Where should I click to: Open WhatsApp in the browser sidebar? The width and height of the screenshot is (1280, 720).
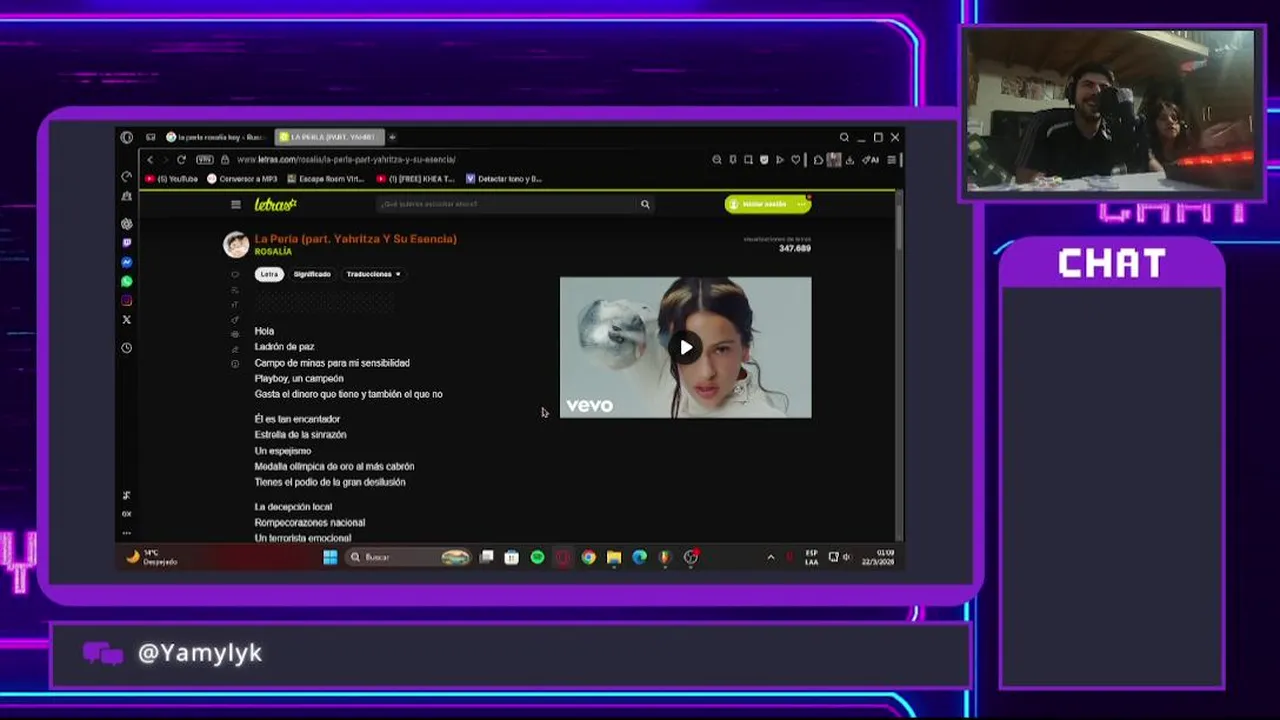[x=126, y=282]
